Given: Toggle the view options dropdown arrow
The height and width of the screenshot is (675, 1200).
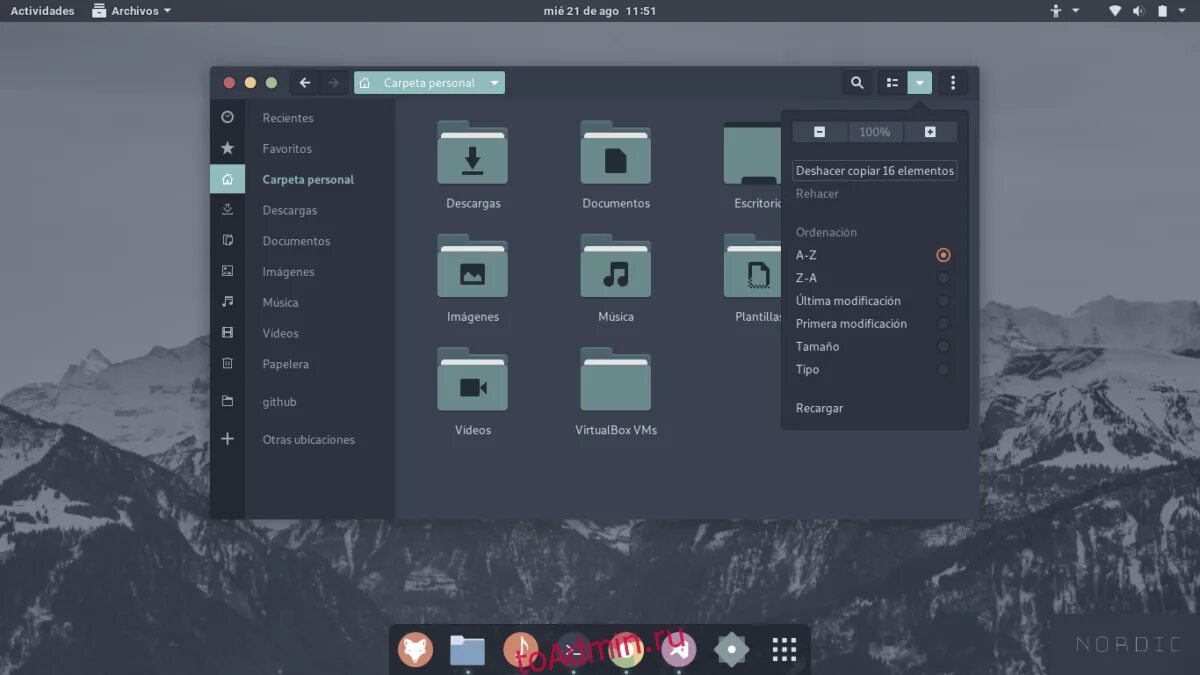Looking at the screenshot, I should [x=919, y=83].
